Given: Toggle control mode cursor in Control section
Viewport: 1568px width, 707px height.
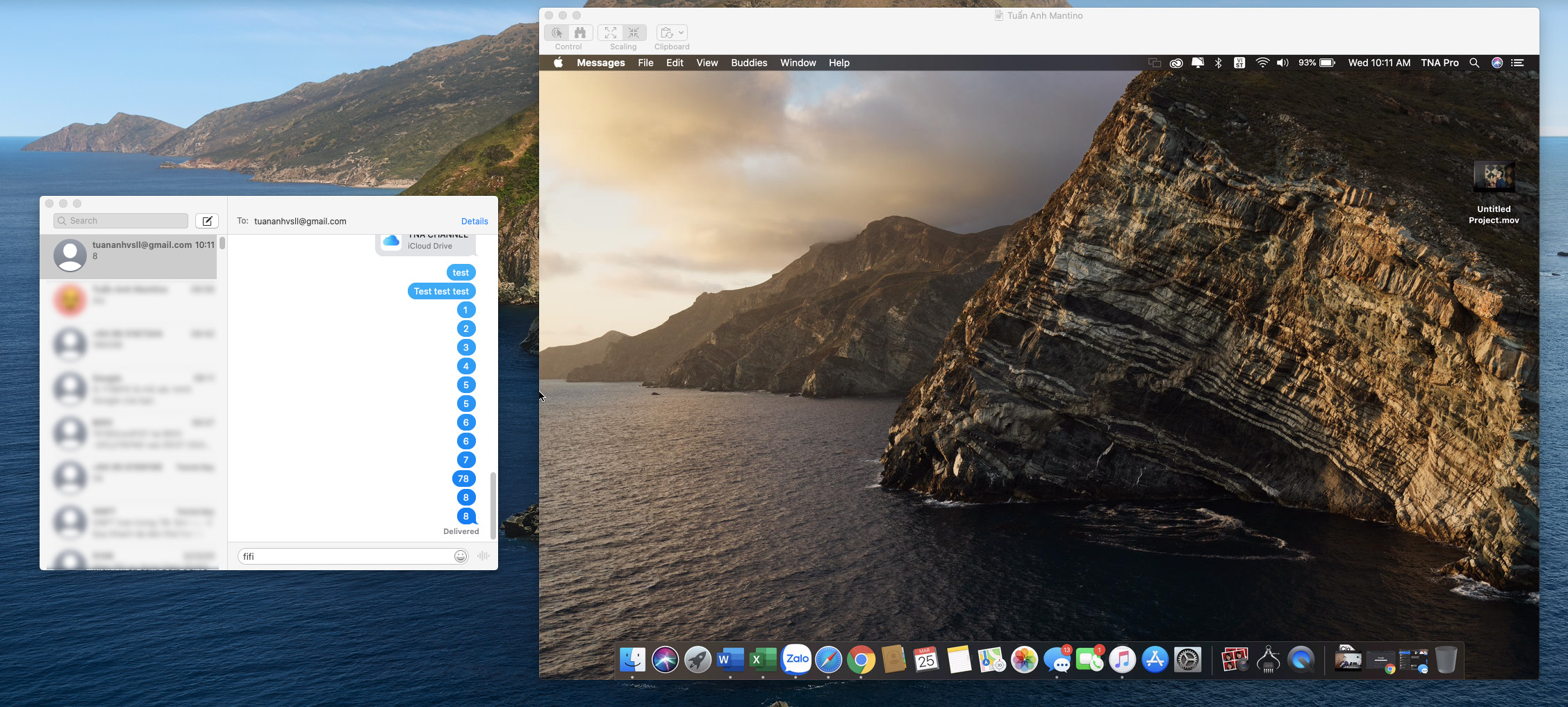Looking at the screenshot, I should [556, 33].
